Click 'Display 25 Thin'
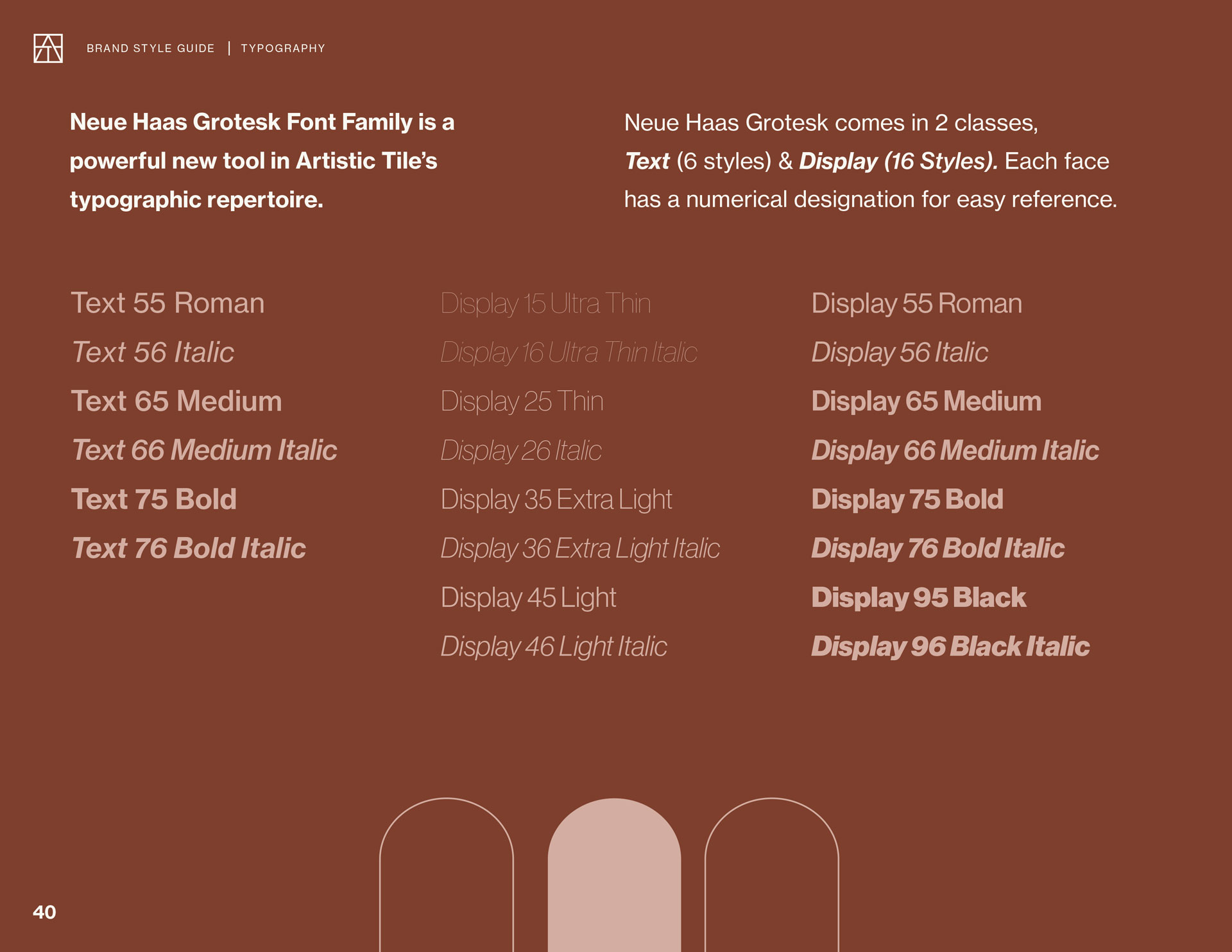The height and width of the screenshot is (952, 1232). point(522,402)
